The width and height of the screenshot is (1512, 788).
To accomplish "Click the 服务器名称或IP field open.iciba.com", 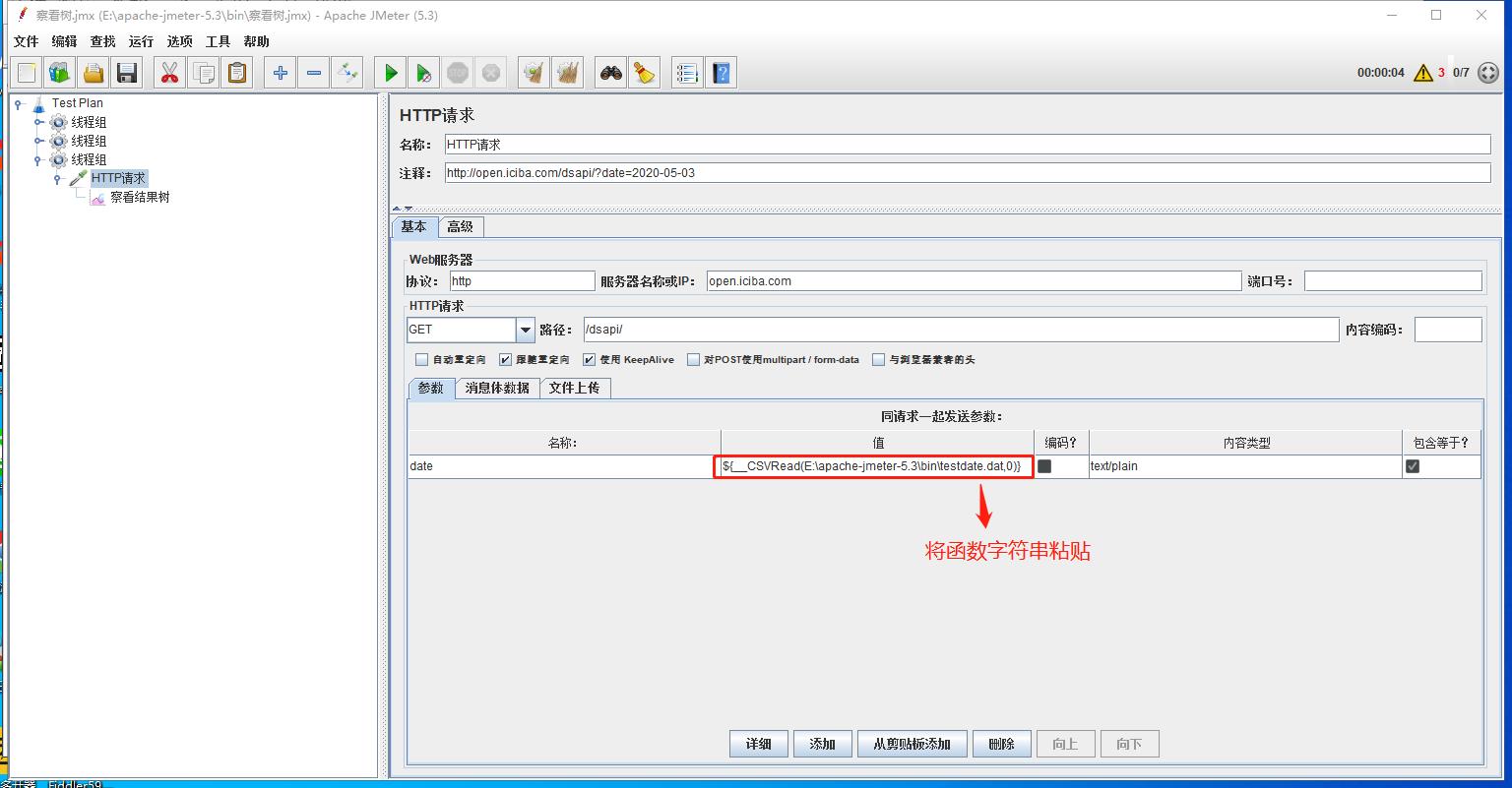I will pyautogui.click(x=975, y=281).
